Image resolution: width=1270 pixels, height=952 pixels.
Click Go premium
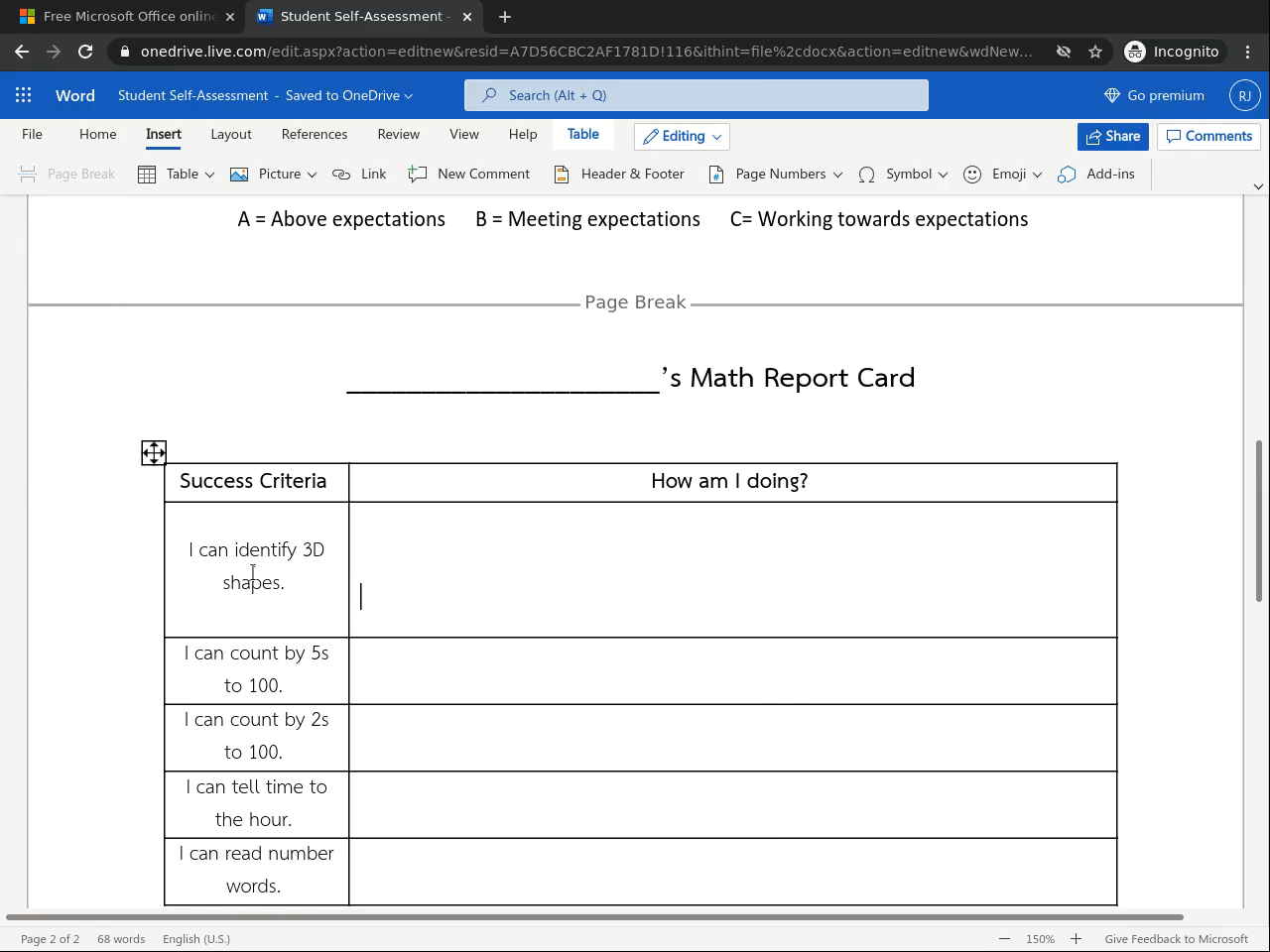pyautogui.click(x=1154, y=95)
